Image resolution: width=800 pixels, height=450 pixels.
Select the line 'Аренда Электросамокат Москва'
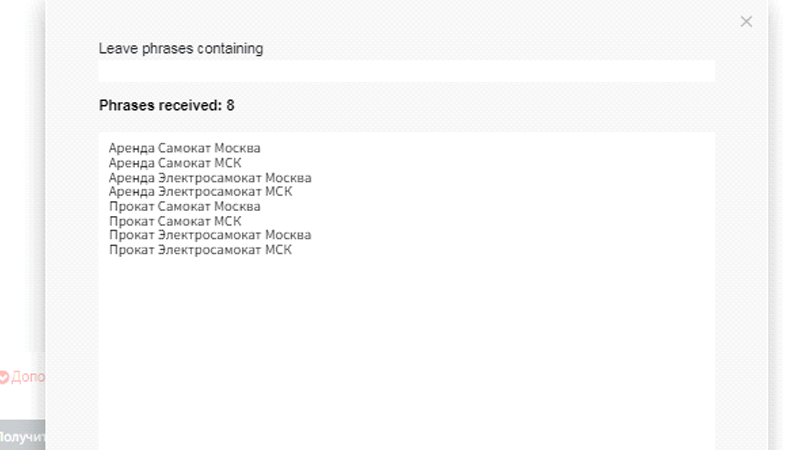tap(210, 177)
